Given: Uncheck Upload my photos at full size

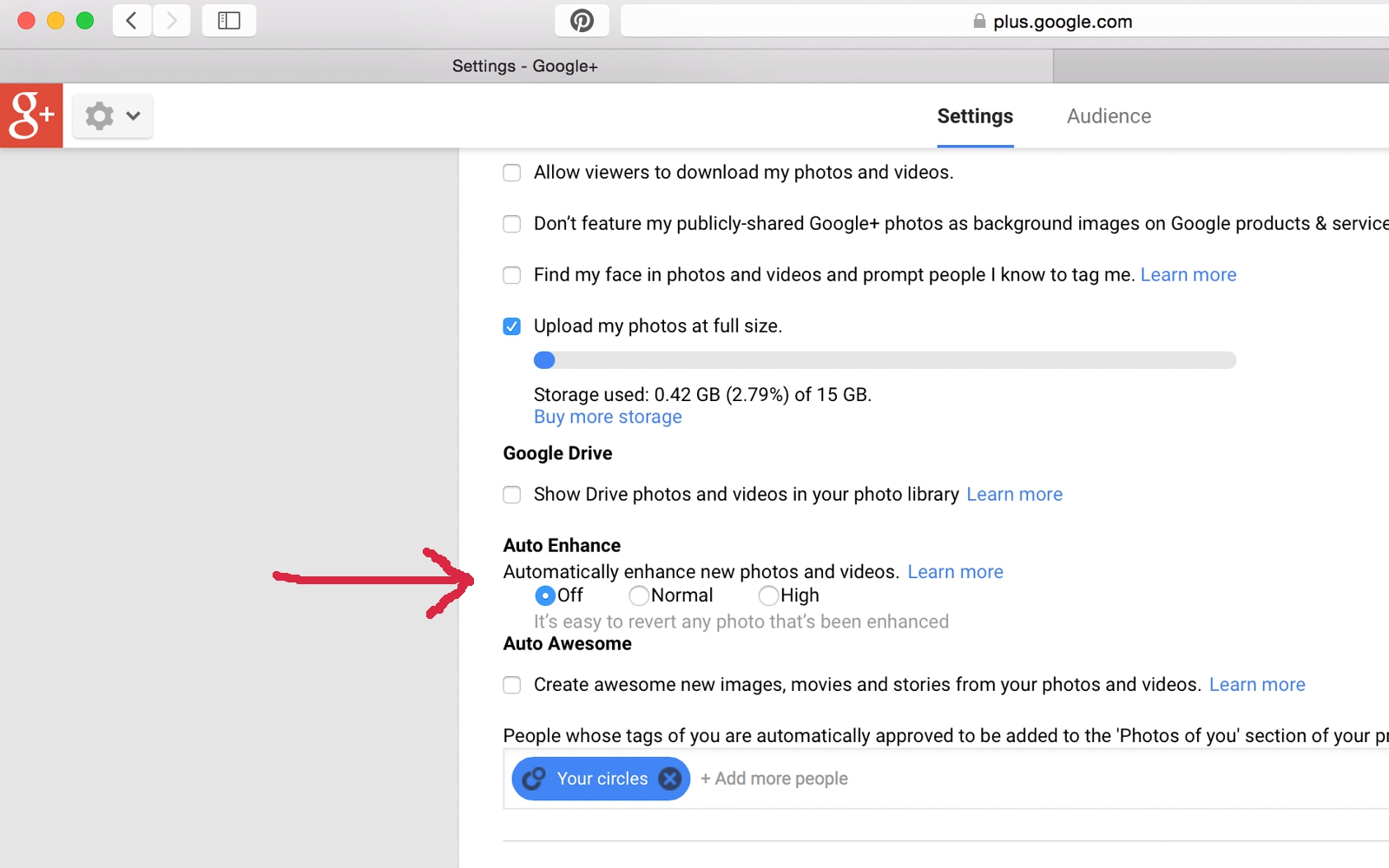Looking at the screenshot, I should 512,326.
